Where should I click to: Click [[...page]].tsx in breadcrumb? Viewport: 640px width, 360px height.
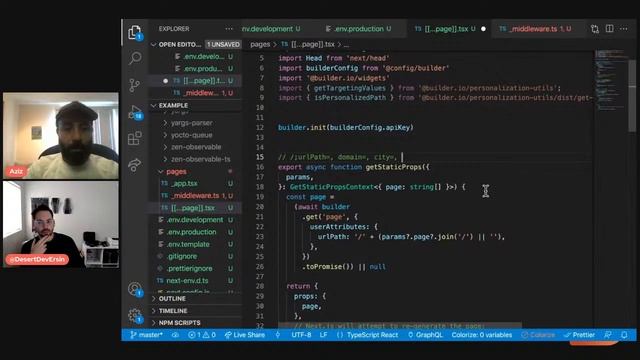[312, 44]
